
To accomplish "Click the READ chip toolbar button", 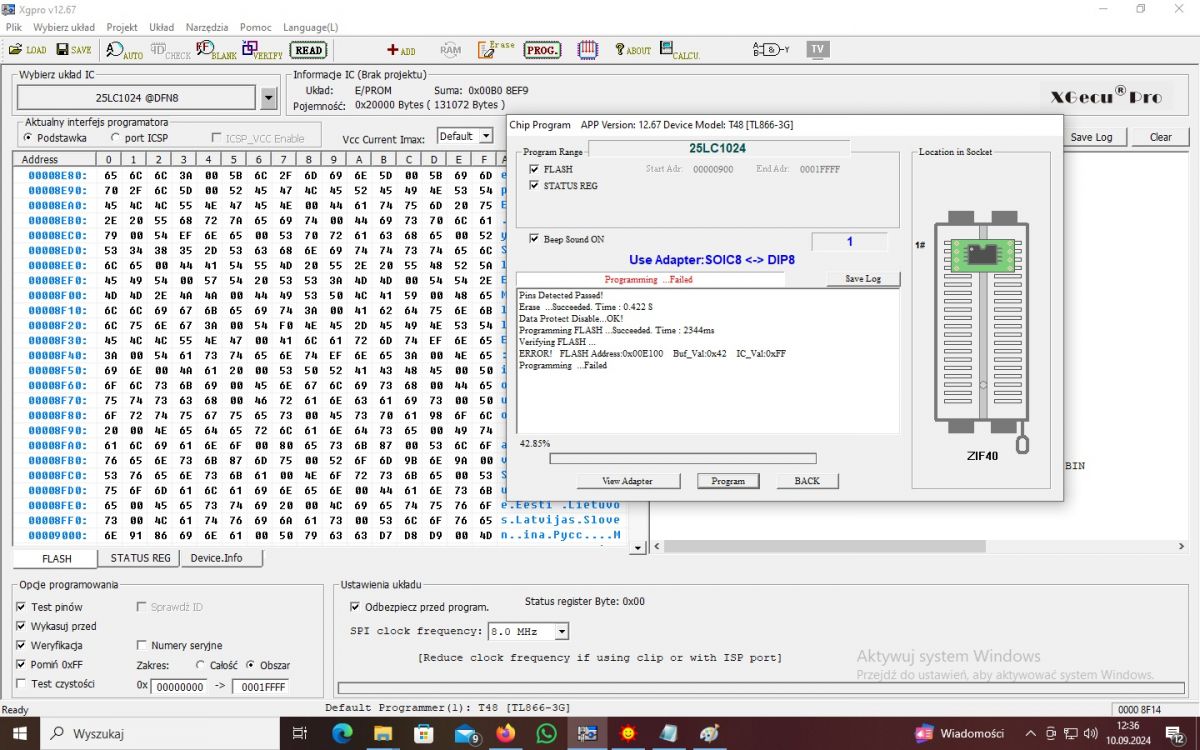I will [309, 49].
